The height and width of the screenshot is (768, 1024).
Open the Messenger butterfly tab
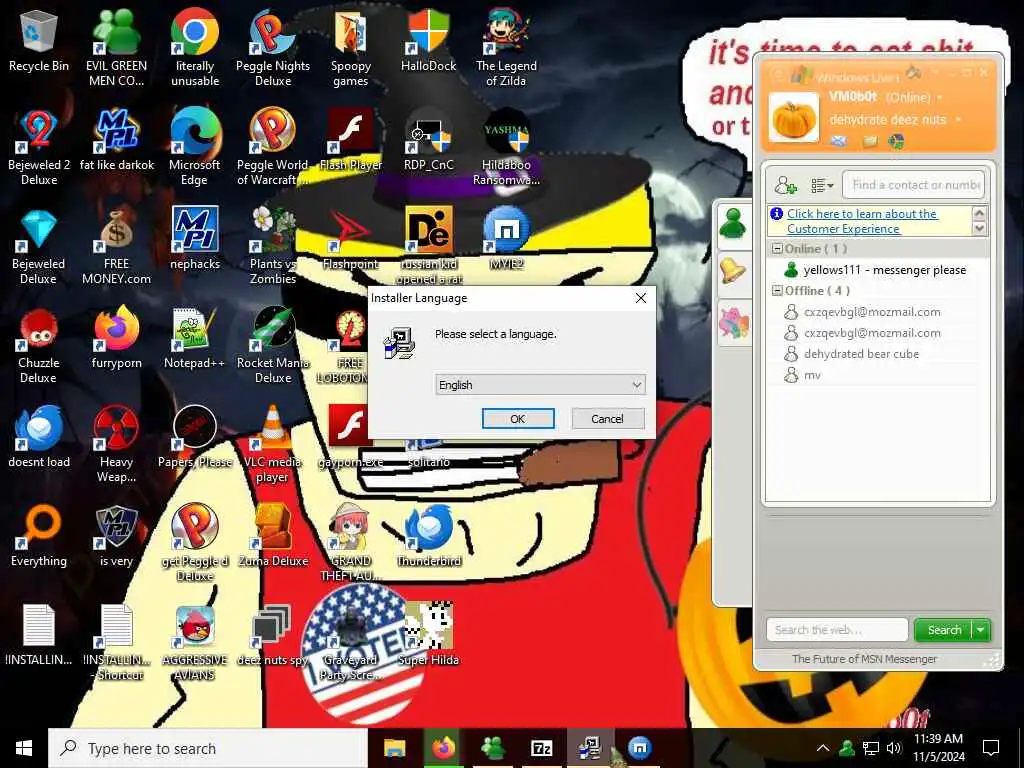pos(733,322)
